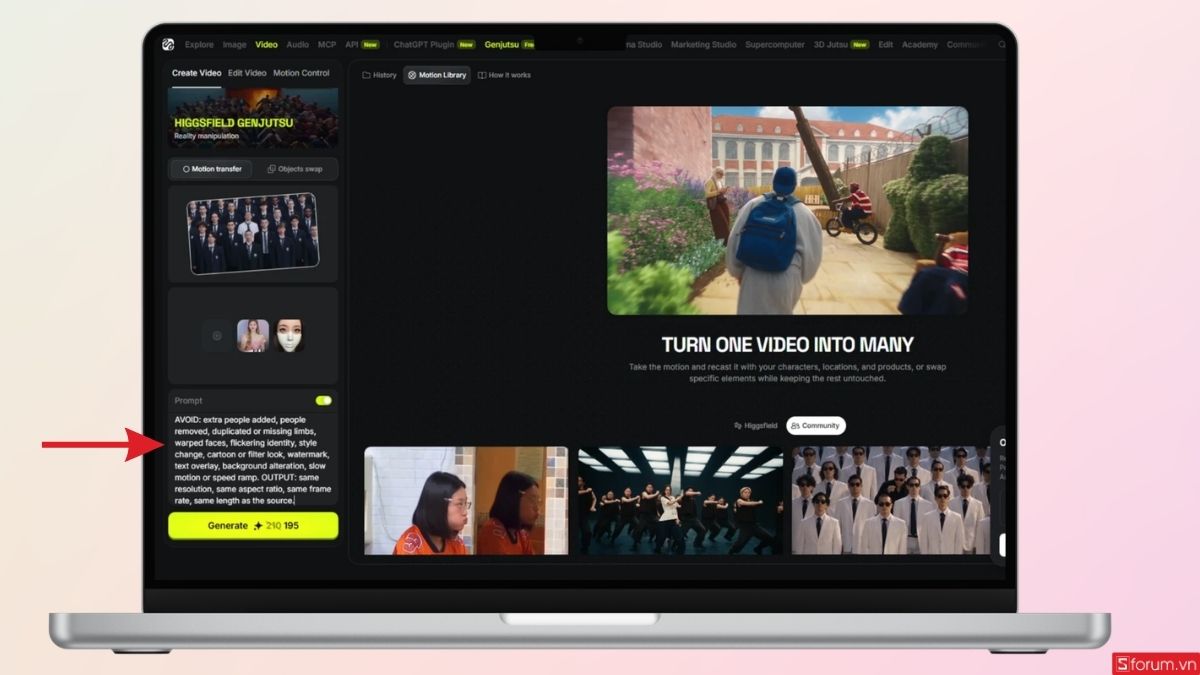1200x675 pixels.
Task: Open the Image menu
Action: 234,45
